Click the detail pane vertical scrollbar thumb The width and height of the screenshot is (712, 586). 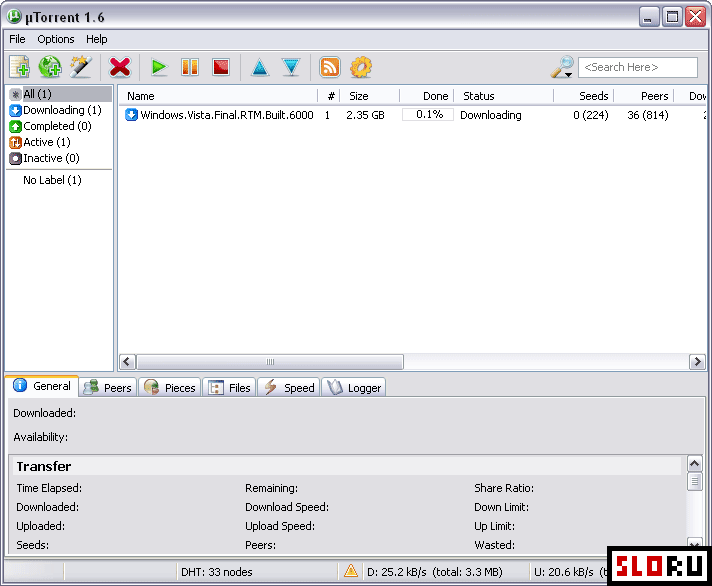tap(694, 481)
